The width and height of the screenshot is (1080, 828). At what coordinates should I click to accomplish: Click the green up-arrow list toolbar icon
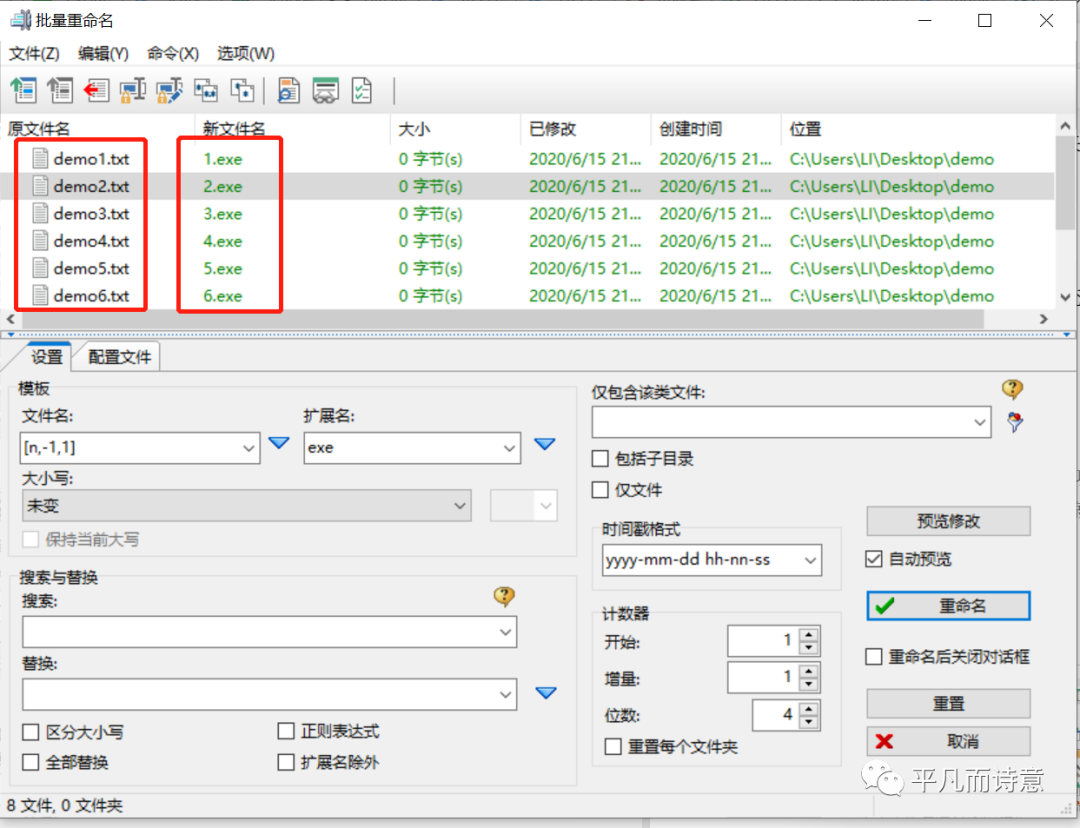tap(24, 90)
